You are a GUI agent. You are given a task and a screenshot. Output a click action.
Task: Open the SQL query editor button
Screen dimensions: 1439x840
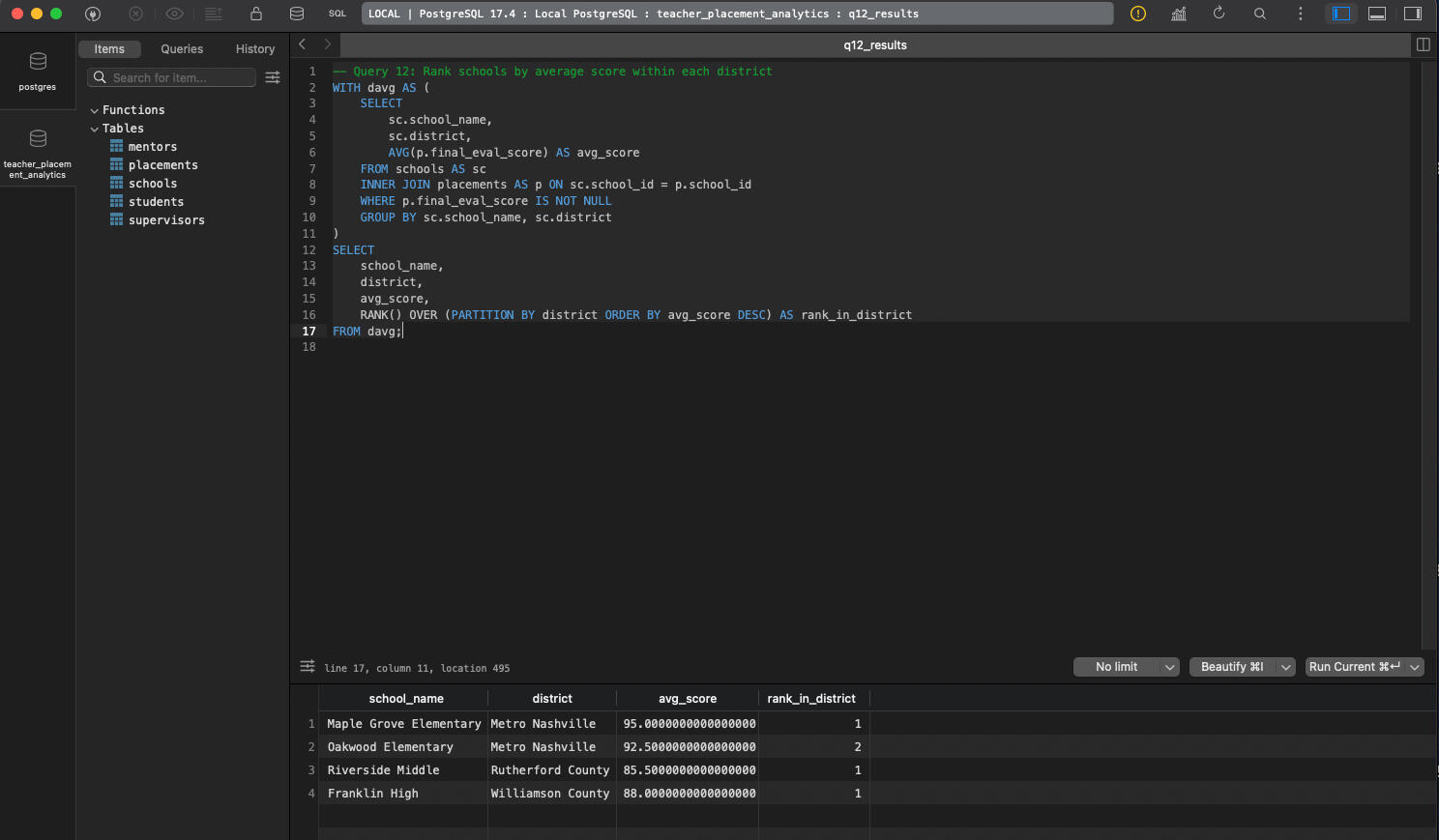337,14
